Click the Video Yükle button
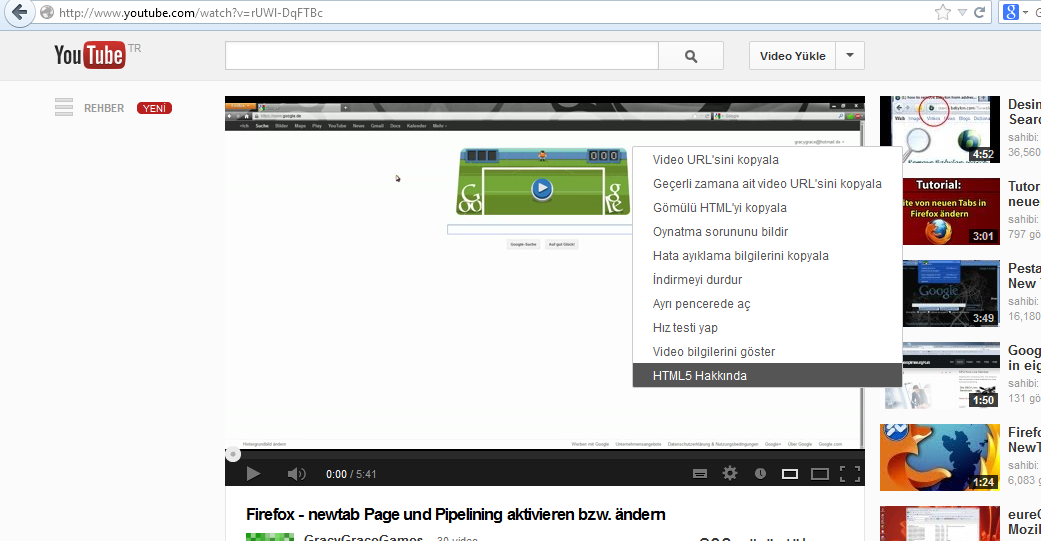 coord(793,56)
